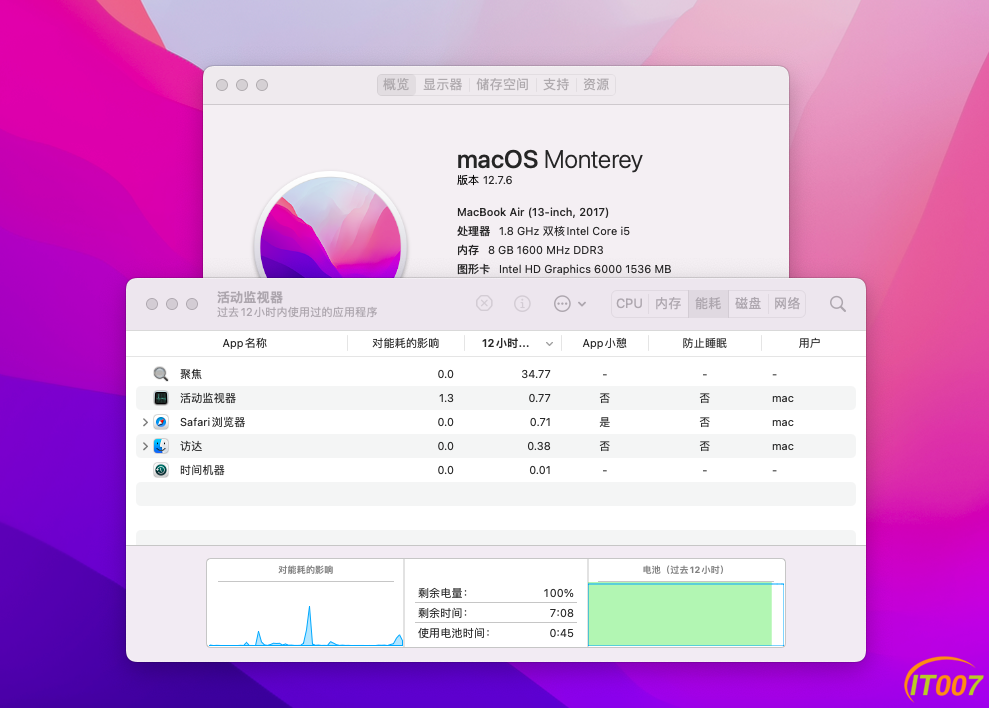
Task: Click the 防止睡眠 column header
Action: click(x=705, y=343)
